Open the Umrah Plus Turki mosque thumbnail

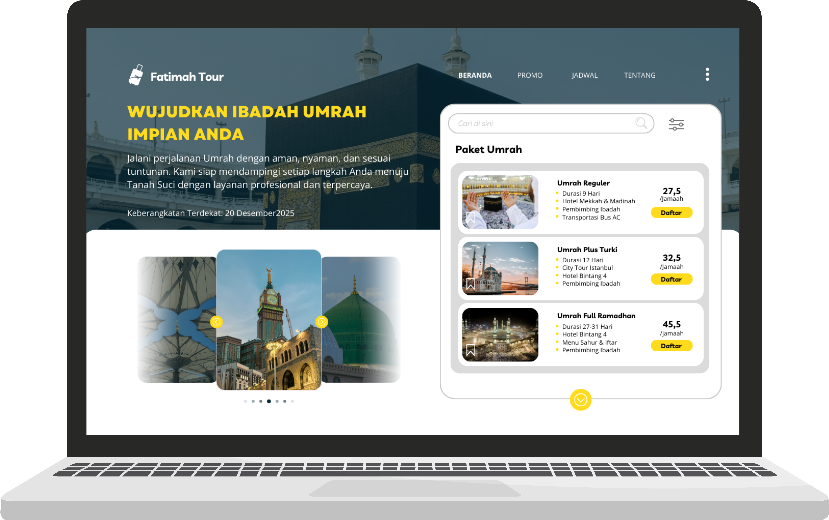click(500, 268)
